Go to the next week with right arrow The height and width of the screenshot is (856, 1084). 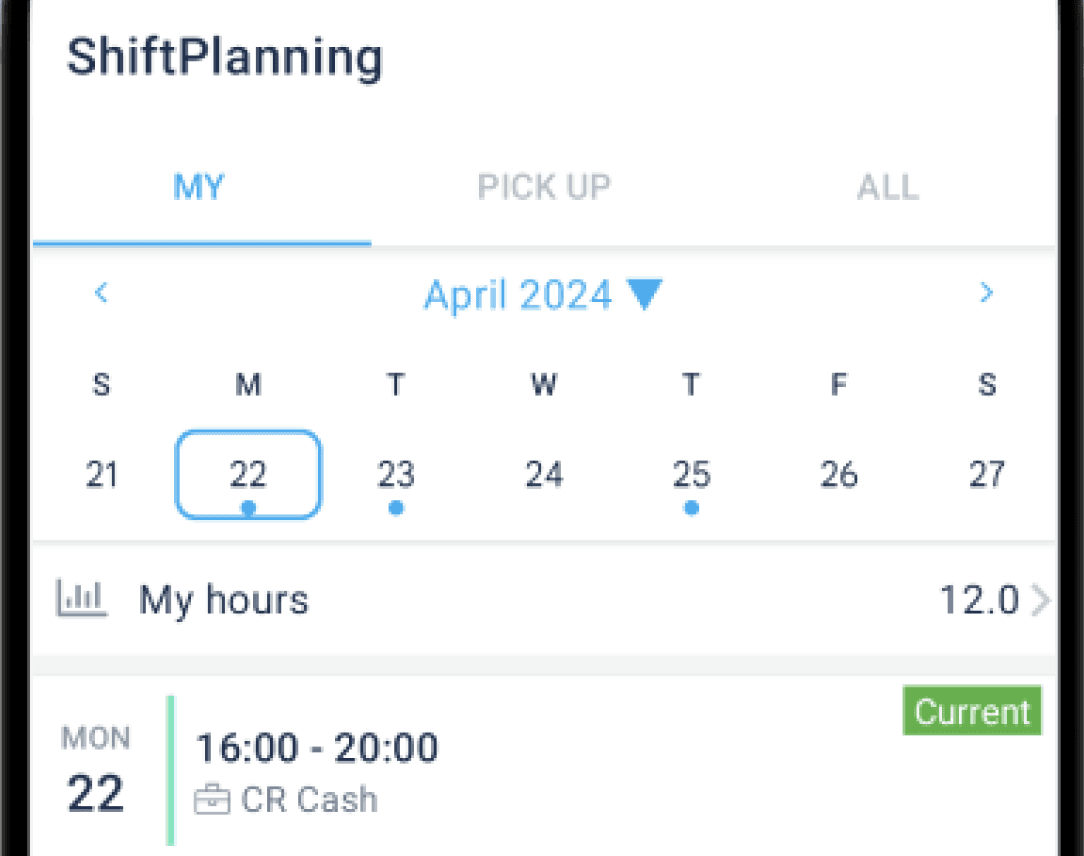(x=986, y=293)
